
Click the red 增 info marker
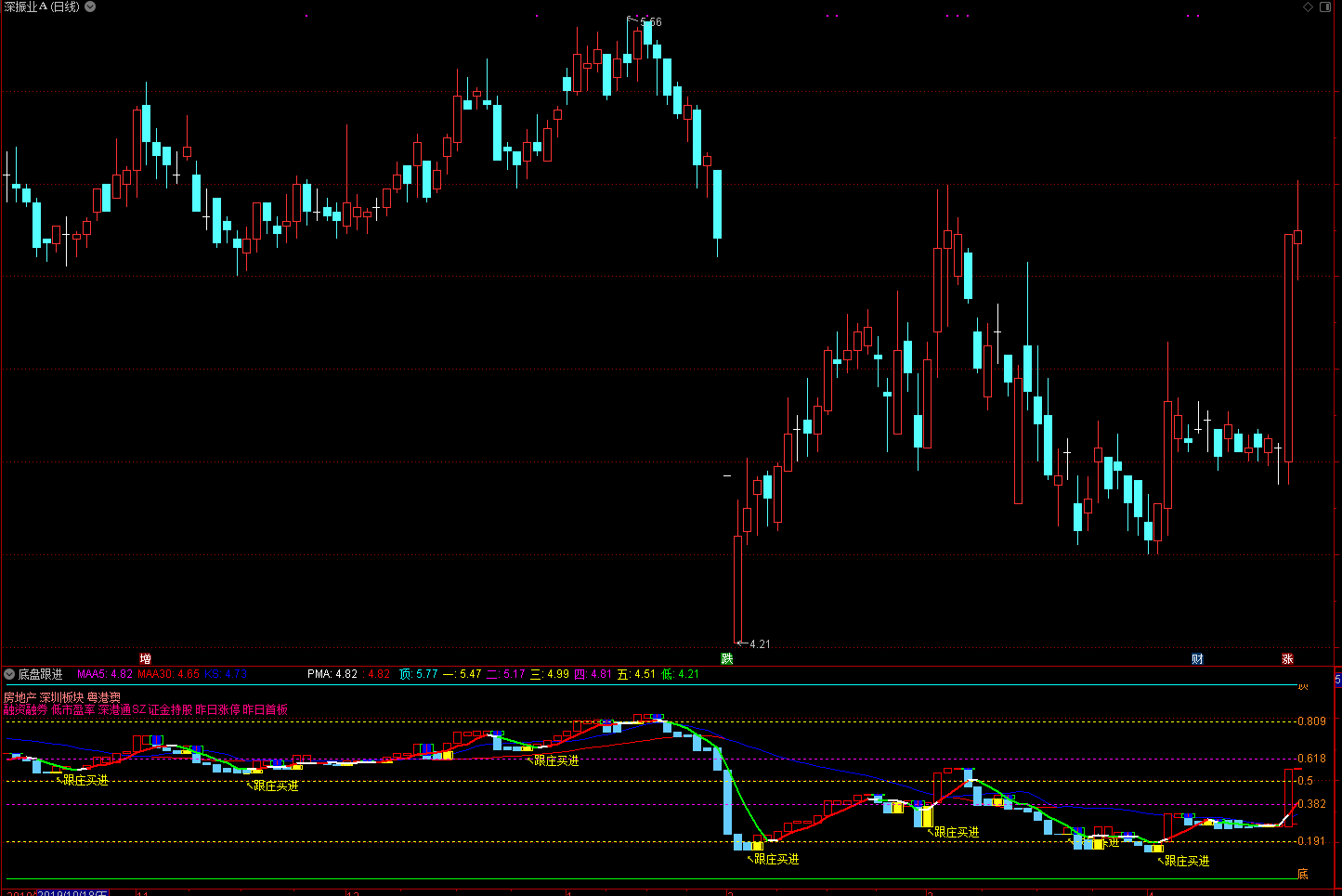click(x=145, y=659)
